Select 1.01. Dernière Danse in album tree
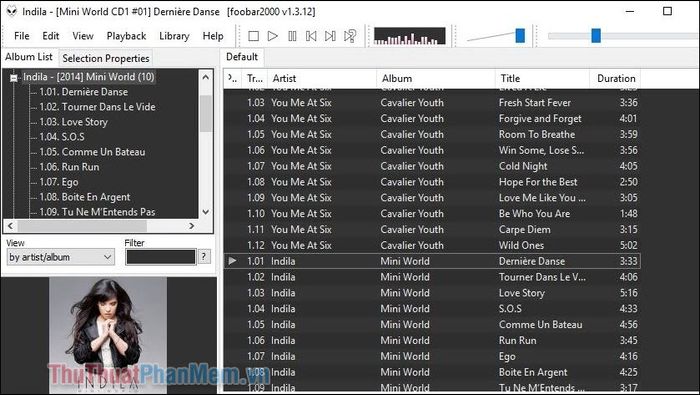The height and width of the screenshot is (395, 700). click(x=83, y=91)
